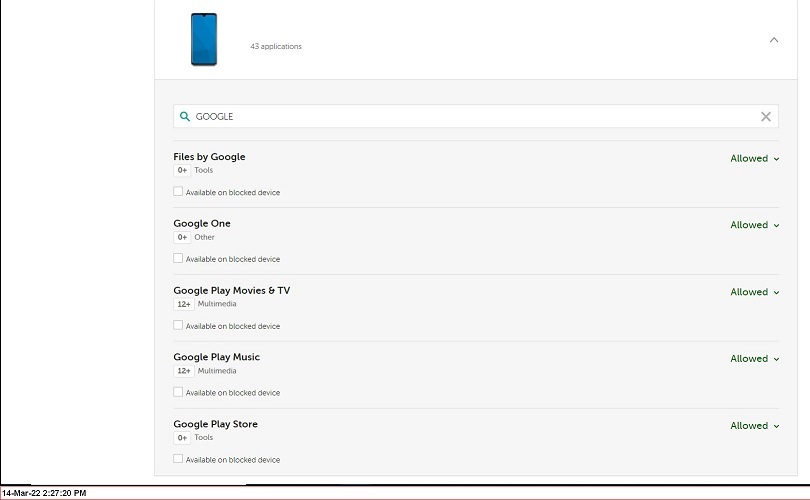Image resolution: width=810 pixels, height=500 pixels.
Task: Click the 0+ age badge of Google One
Action: point(182,238)
